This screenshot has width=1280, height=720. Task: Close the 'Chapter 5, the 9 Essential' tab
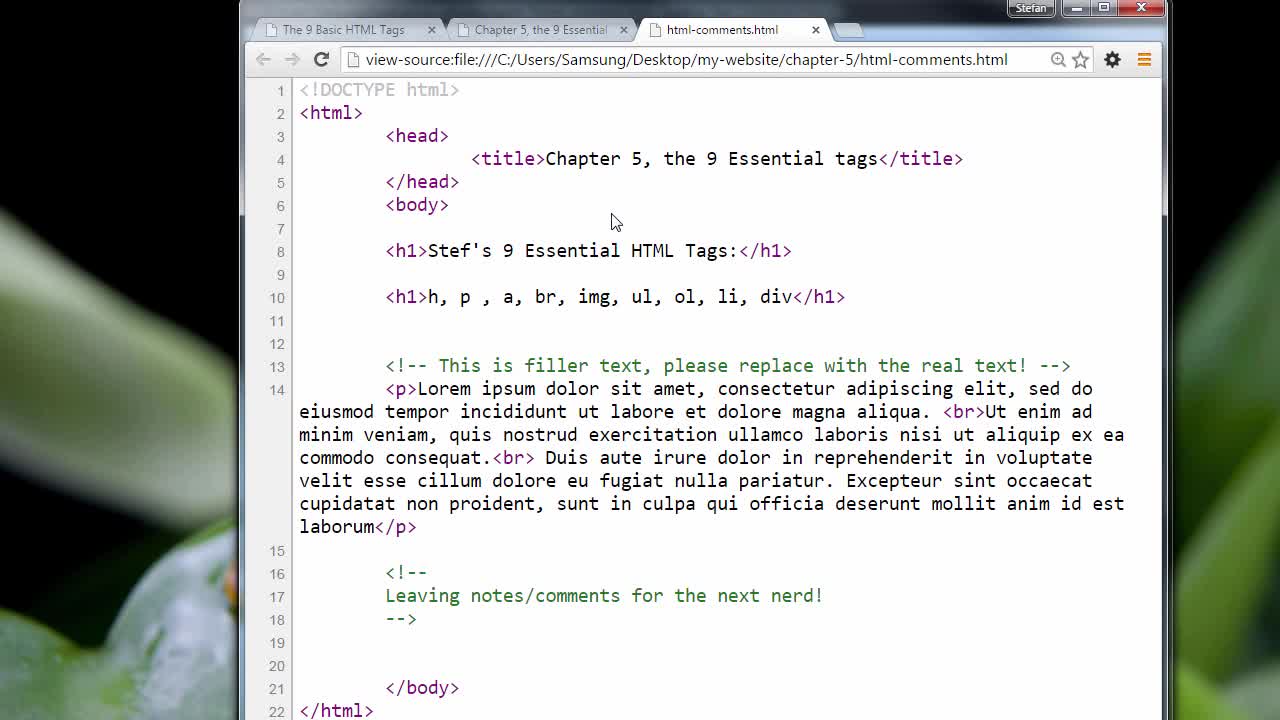[624, 30]
